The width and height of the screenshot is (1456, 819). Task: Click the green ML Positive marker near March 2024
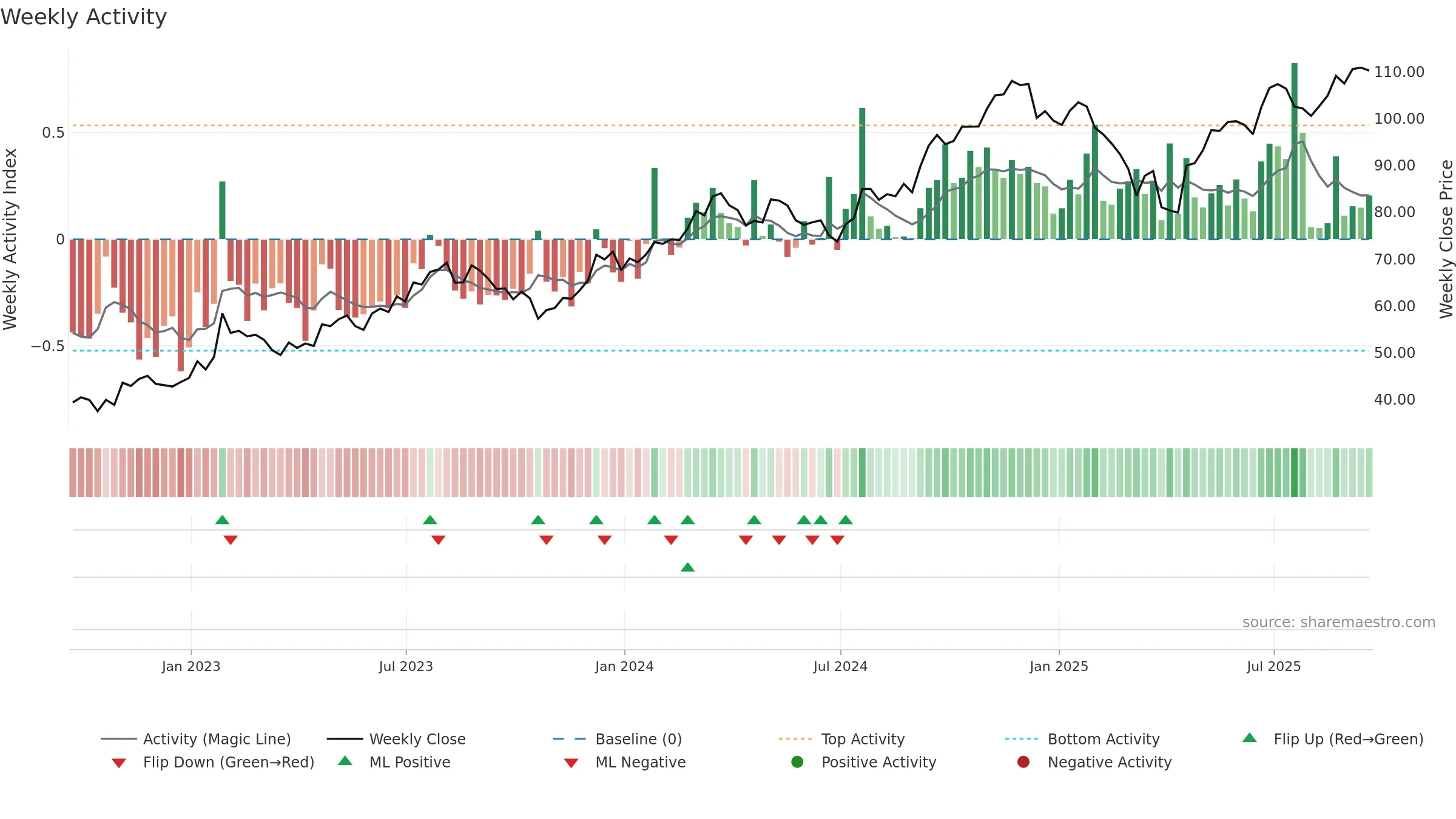coord(687,567)
